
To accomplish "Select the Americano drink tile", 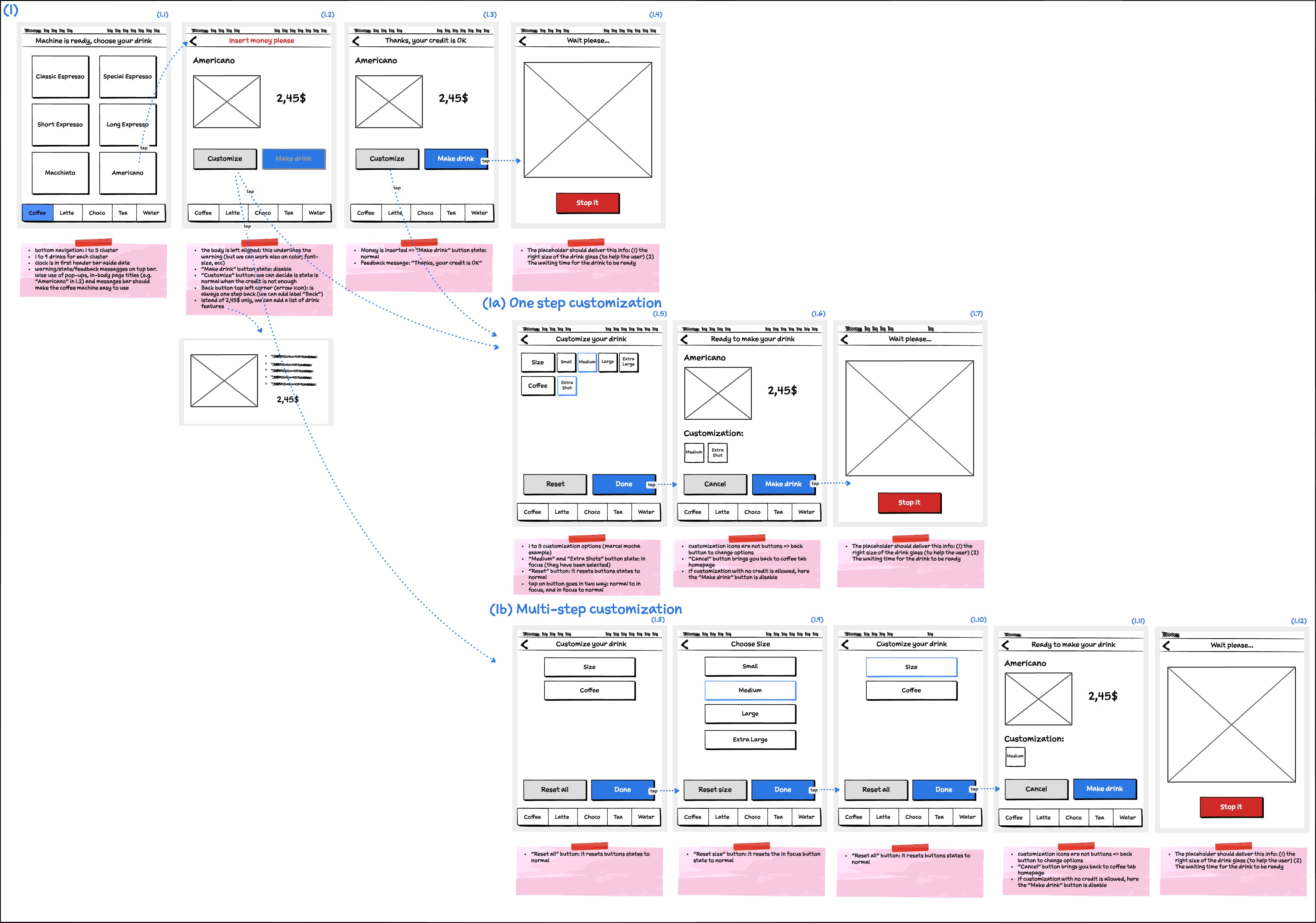I will [128, 173].
